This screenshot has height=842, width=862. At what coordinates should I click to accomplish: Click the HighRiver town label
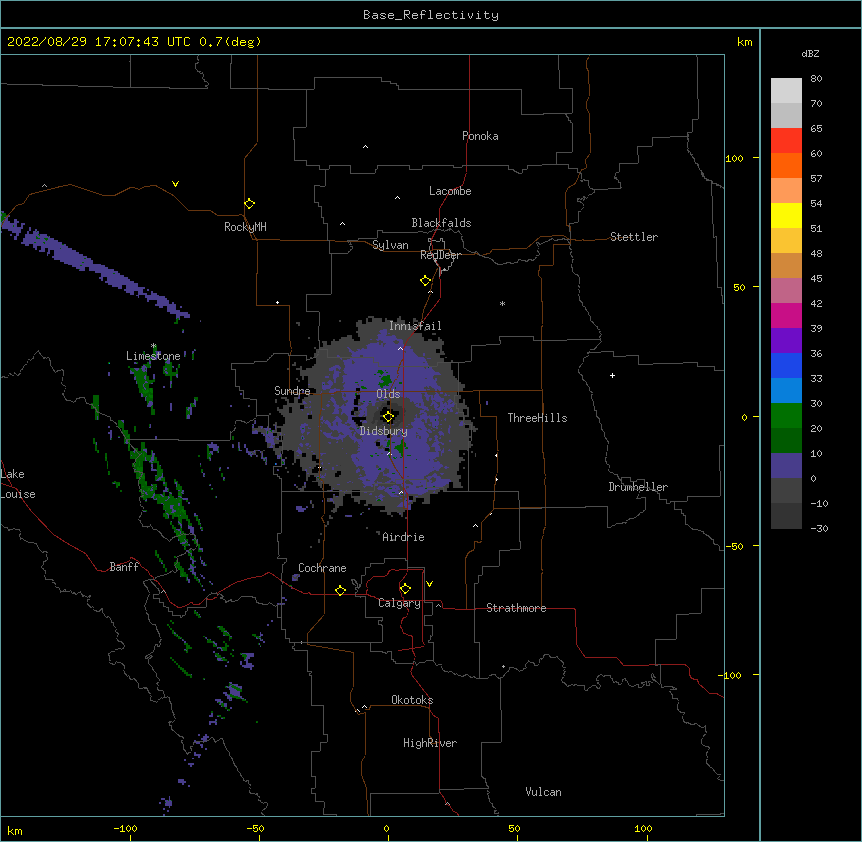coord(430,743)
